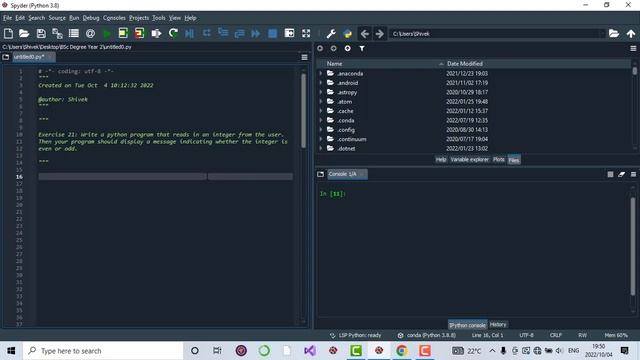This screenshot has height=360, width=640.
Task: Expand the .continuum folder
Action: [x=321, y=139]
